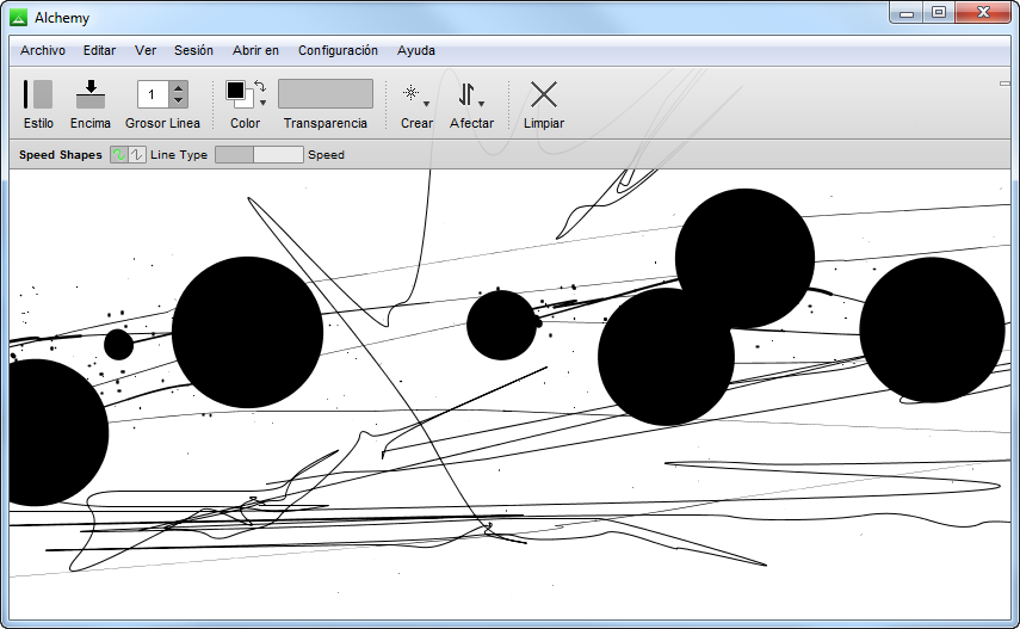Screen dimensions: 1020x629
Task: Decrease Grosor Linea with the down arrow
Action: [x=178, y=101]
